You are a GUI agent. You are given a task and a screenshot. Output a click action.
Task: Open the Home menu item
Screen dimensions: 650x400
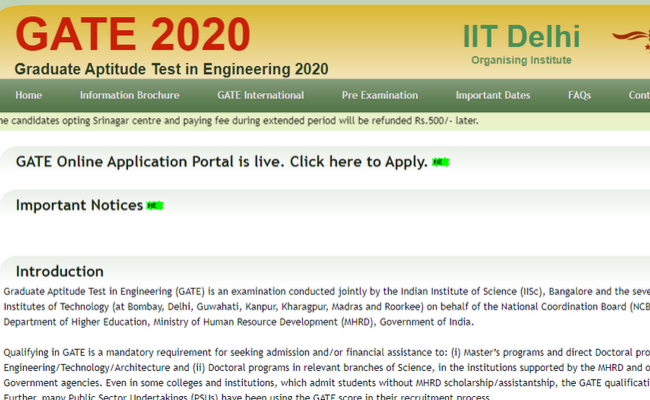point(29,95)
